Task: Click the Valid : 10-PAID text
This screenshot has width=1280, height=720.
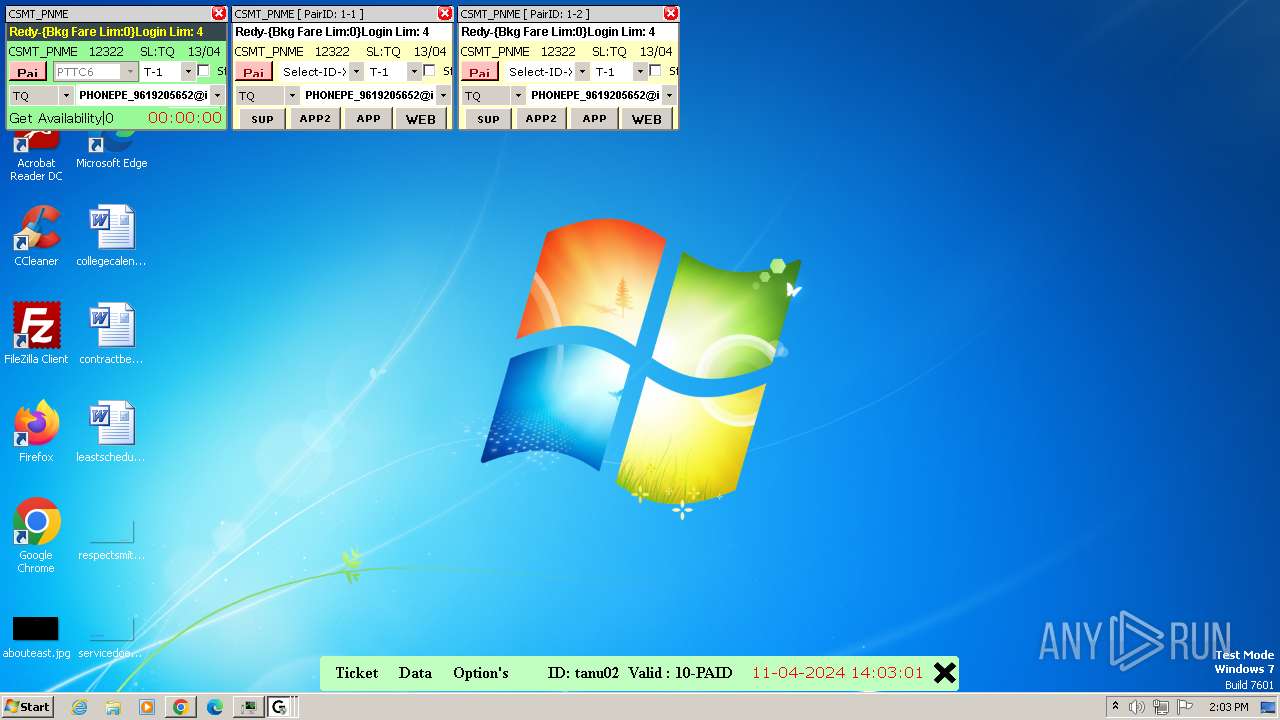Action: (x=680, y=673)
